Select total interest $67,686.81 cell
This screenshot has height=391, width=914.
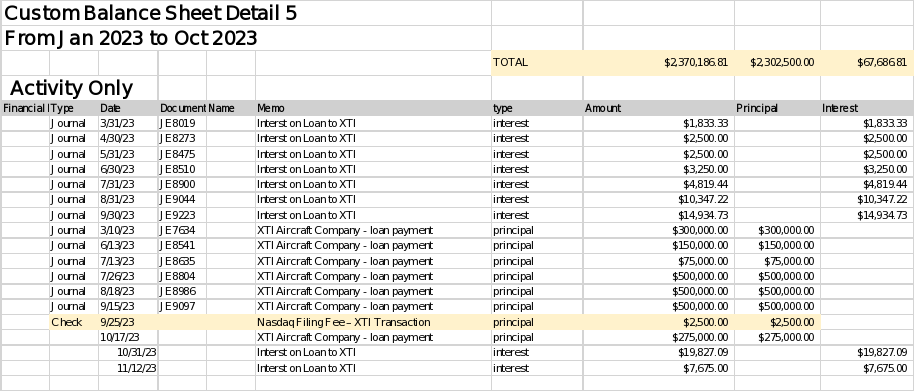(867, 62)
